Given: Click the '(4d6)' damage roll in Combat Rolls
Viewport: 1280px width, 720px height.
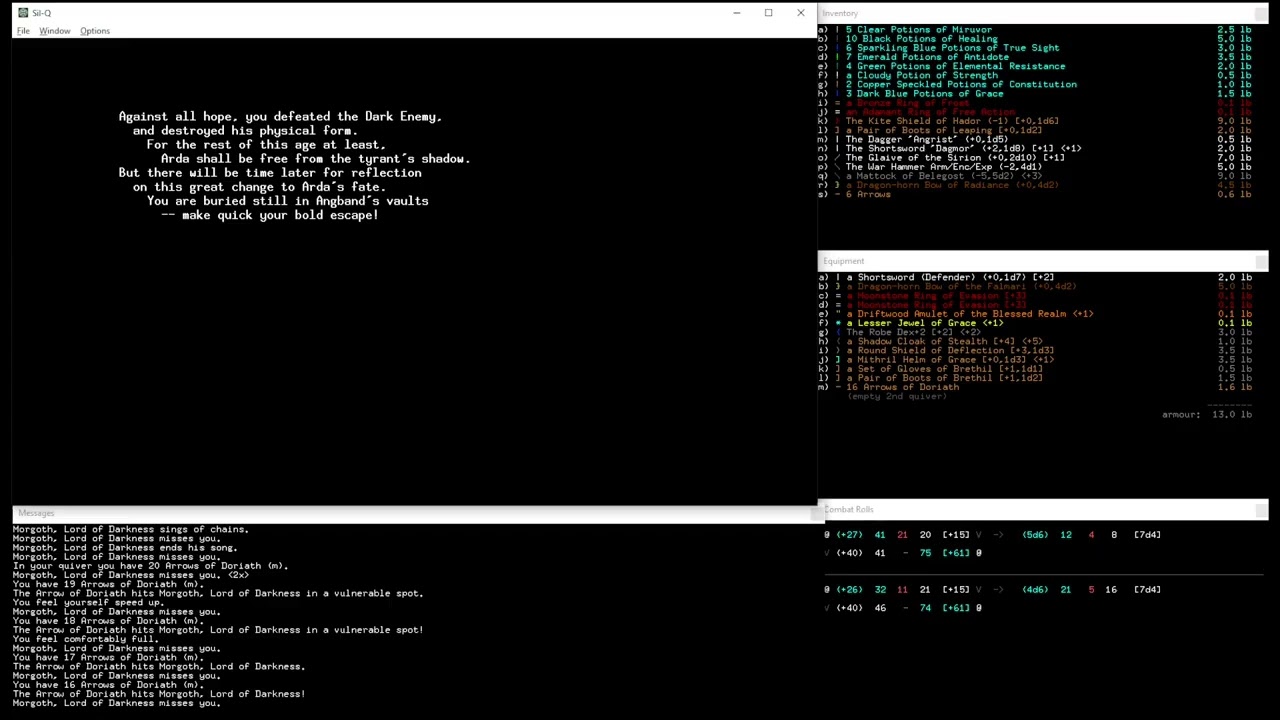Looking at the screenshot, I should pos(1035,590).
